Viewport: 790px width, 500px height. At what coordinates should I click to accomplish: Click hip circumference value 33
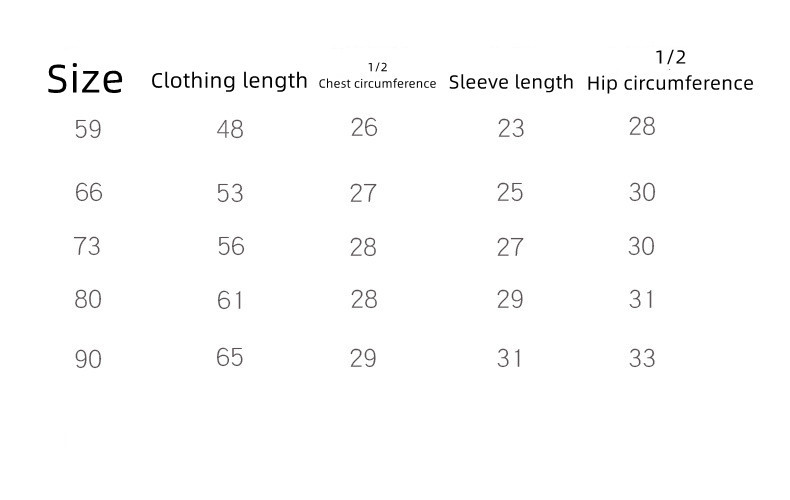(642, 358)
